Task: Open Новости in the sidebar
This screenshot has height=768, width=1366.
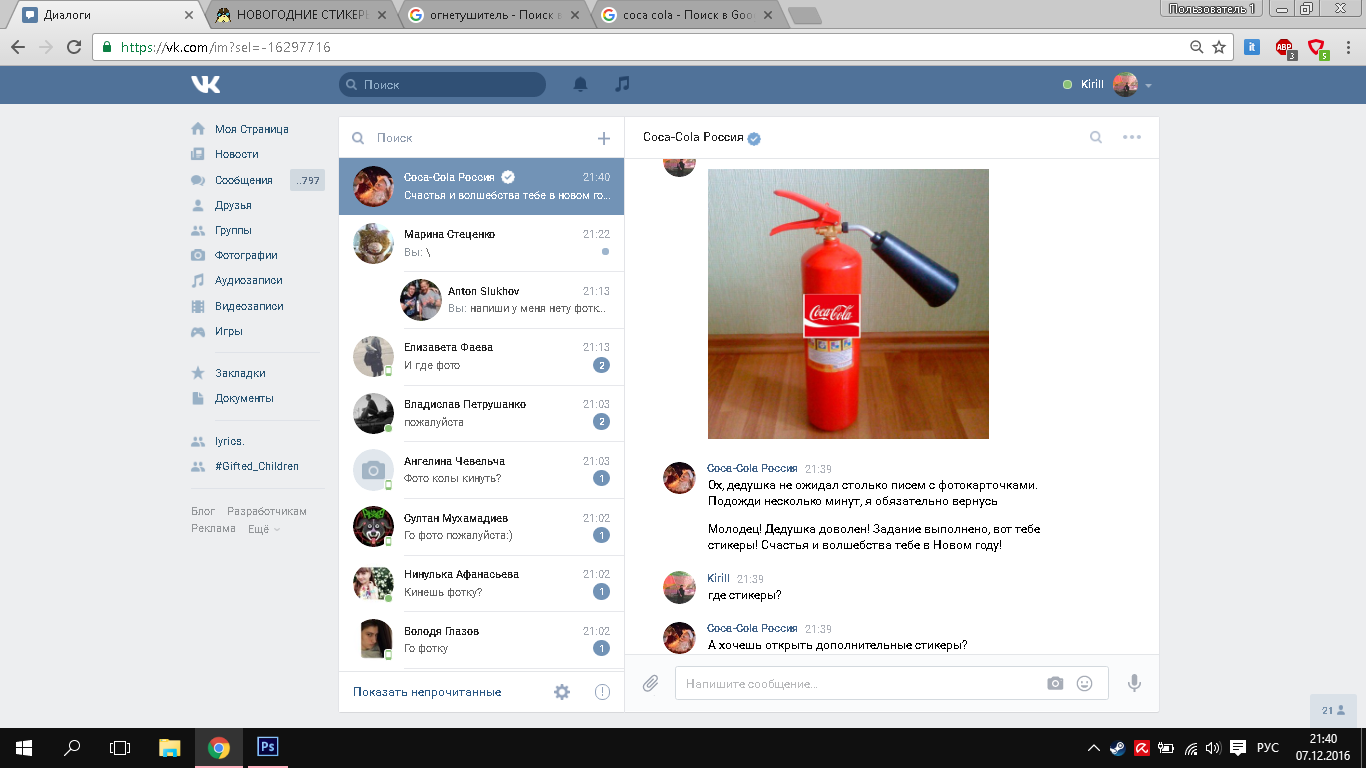Action: (236, 154)
